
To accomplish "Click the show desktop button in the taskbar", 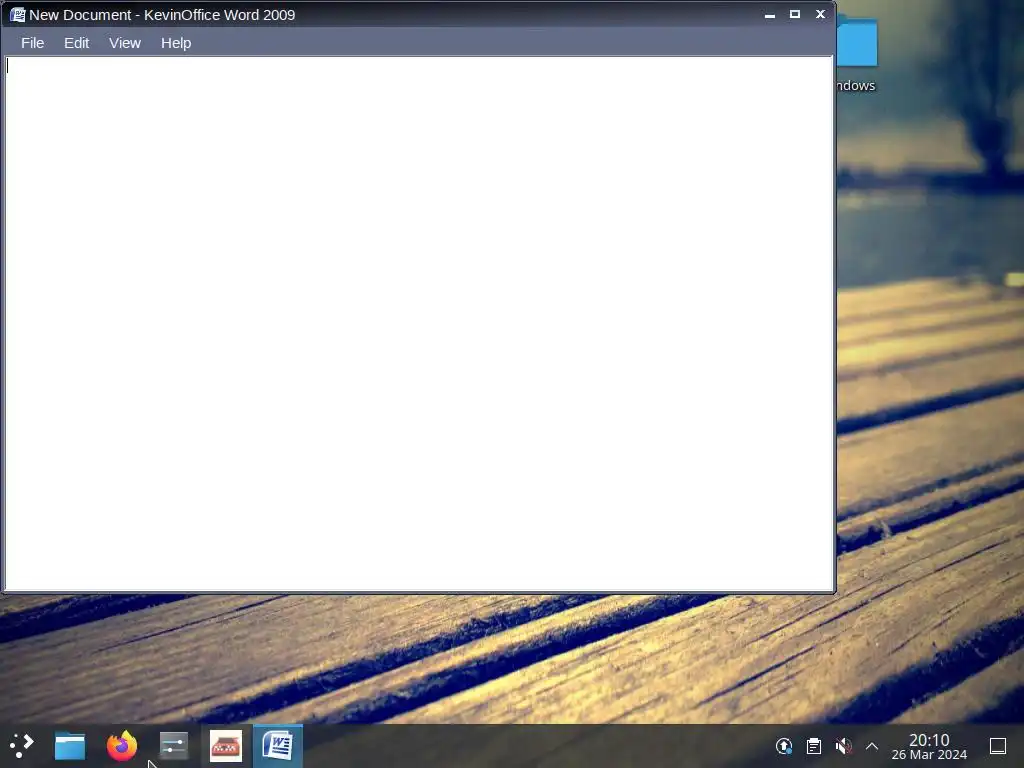I will click(998, 746).
